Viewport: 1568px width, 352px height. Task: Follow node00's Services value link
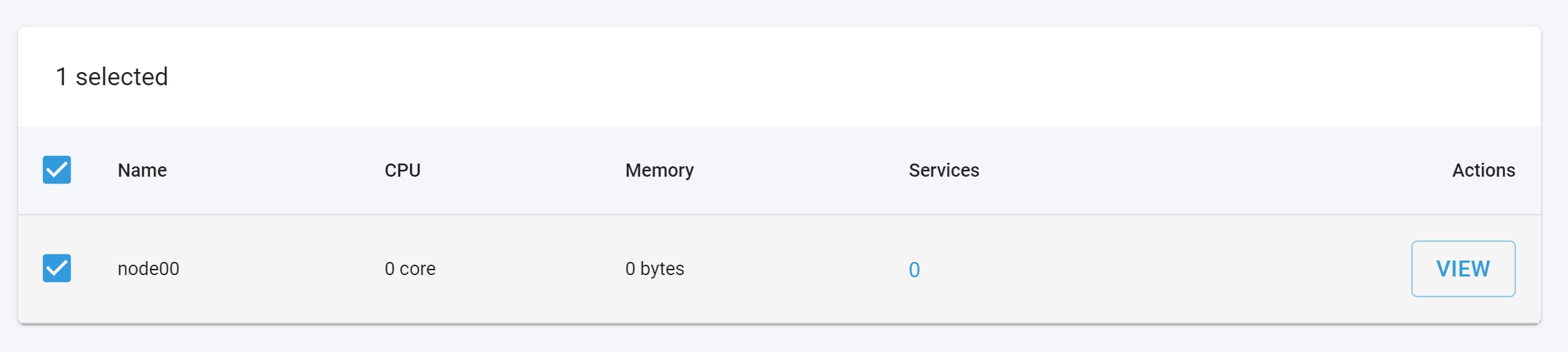pos(914,270)
